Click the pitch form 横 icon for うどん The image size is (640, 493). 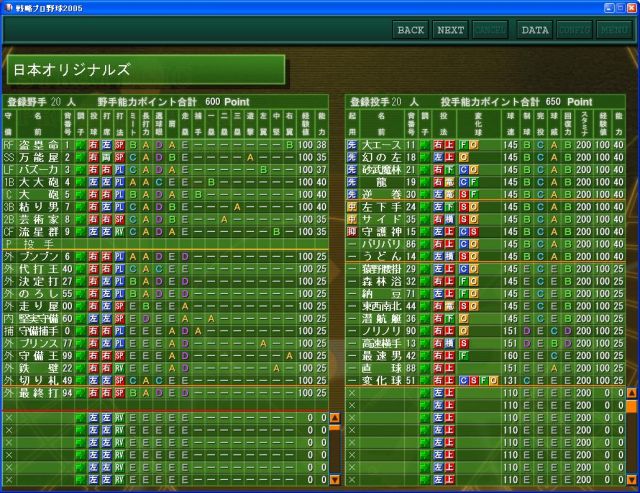[449, 257]
